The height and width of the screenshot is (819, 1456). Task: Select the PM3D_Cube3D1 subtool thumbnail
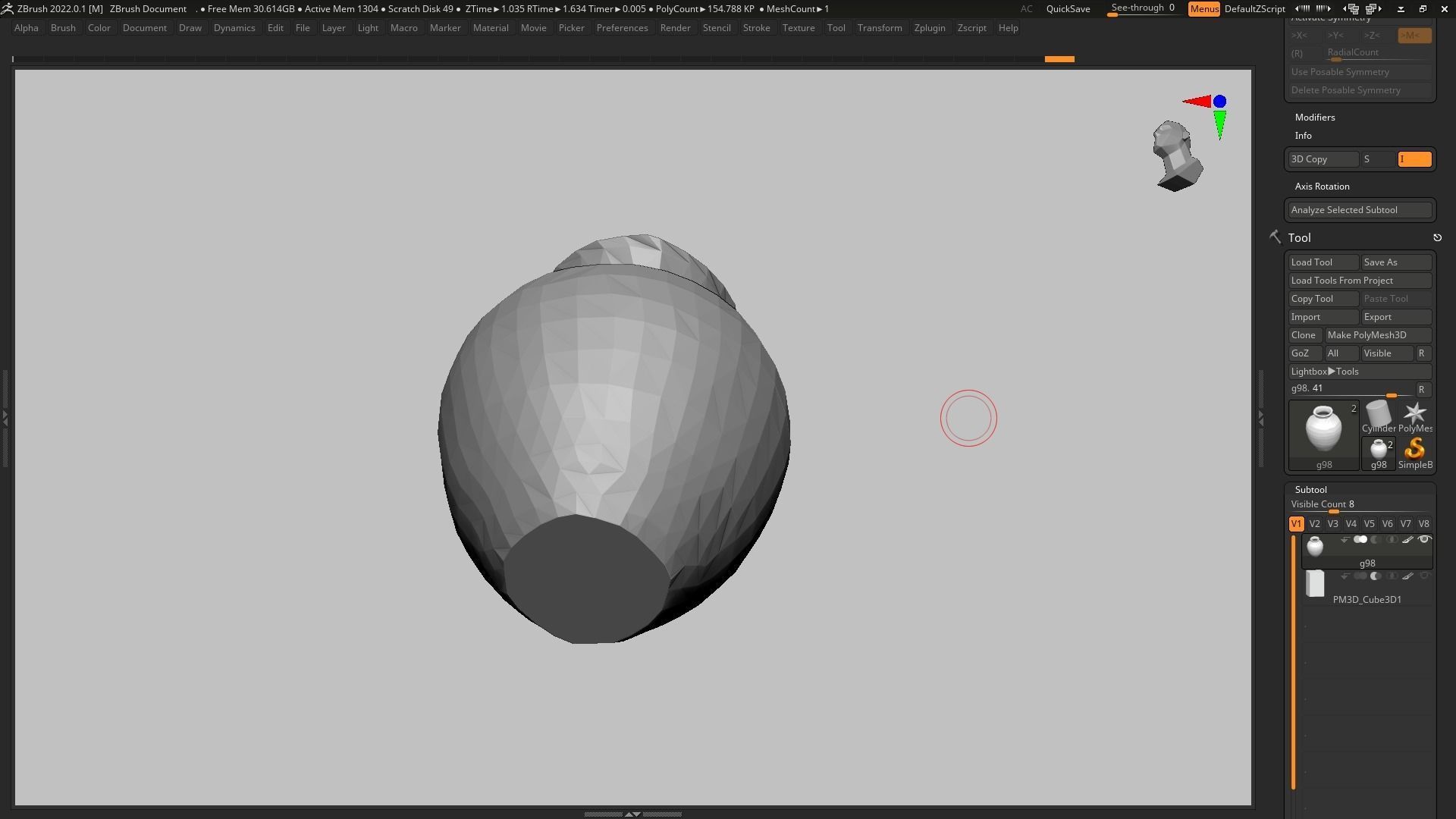coord(1315,584)
